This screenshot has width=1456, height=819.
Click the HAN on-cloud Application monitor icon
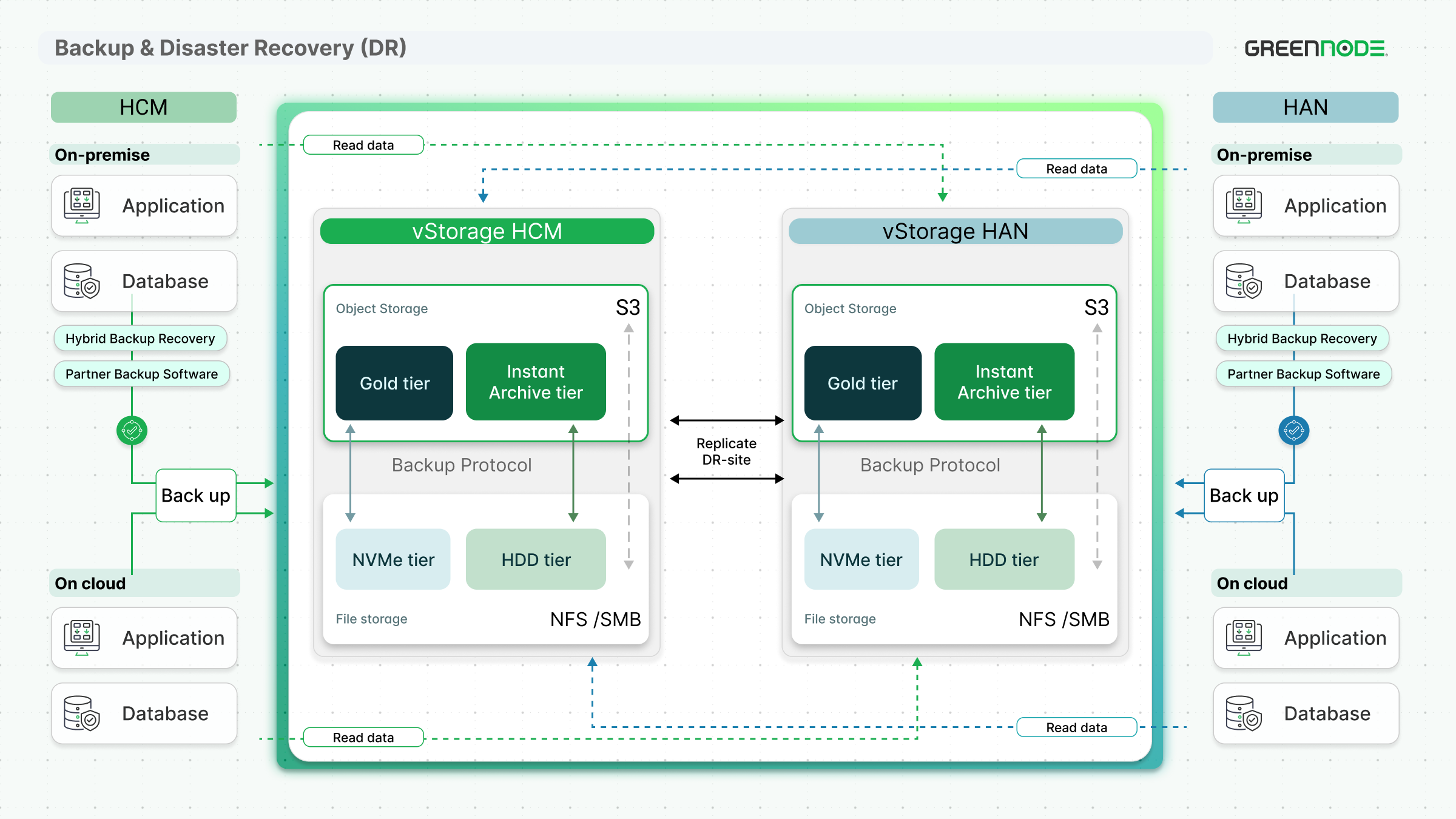tap(1244, 638)
